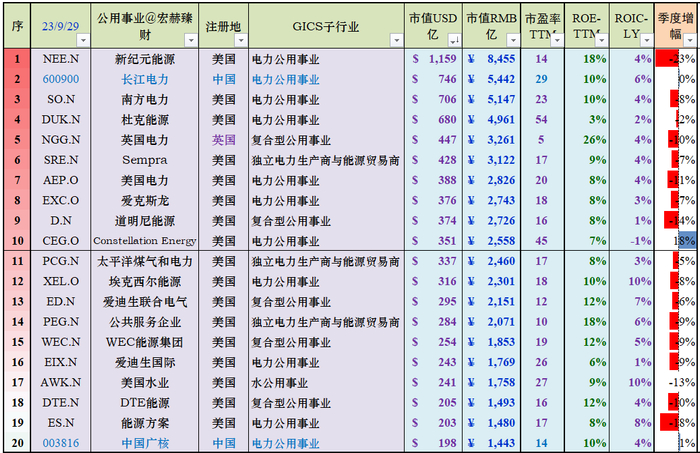Select cell 爱克斯龙
This screenshot has height=453, width=700.
pos(145,200)
